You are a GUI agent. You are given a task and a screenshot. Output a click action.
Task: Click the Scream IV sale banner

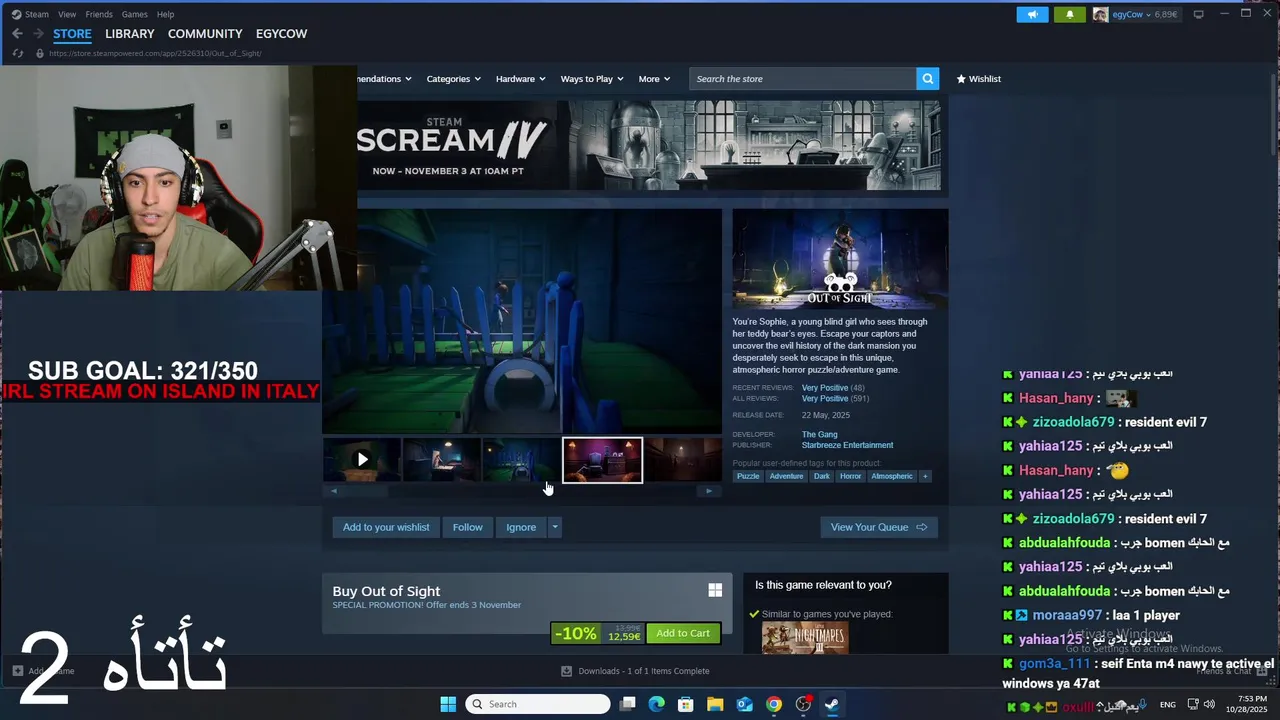pos(648,145)
